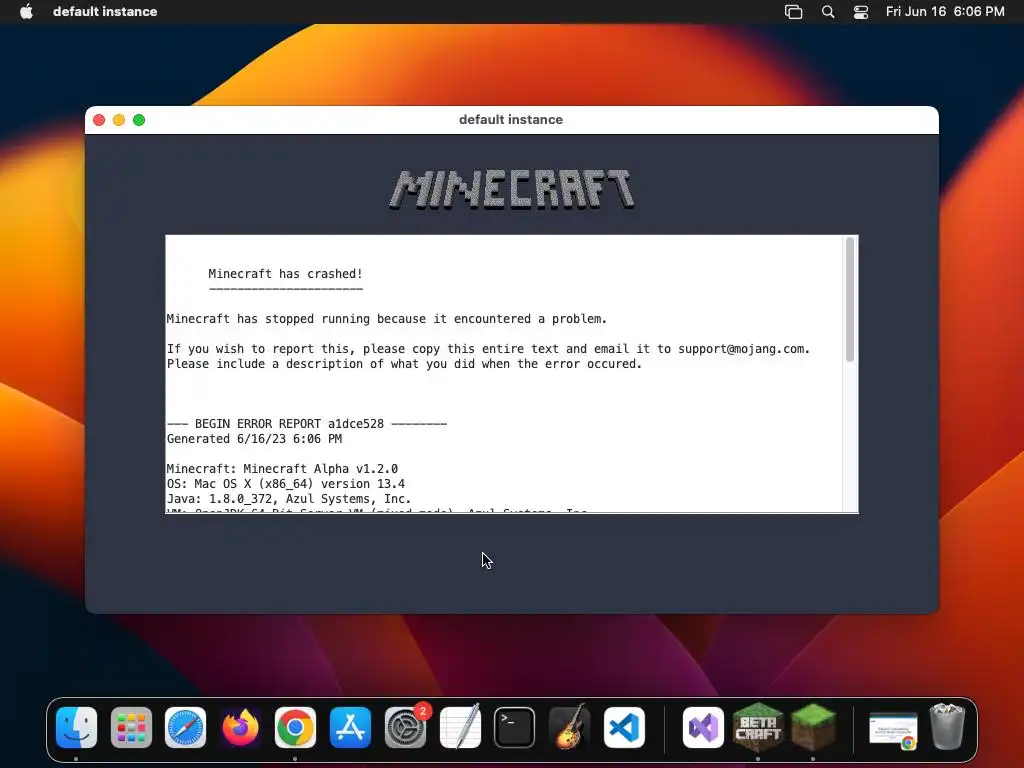
Task: Close the default instance window
Action: coord(99,120)
